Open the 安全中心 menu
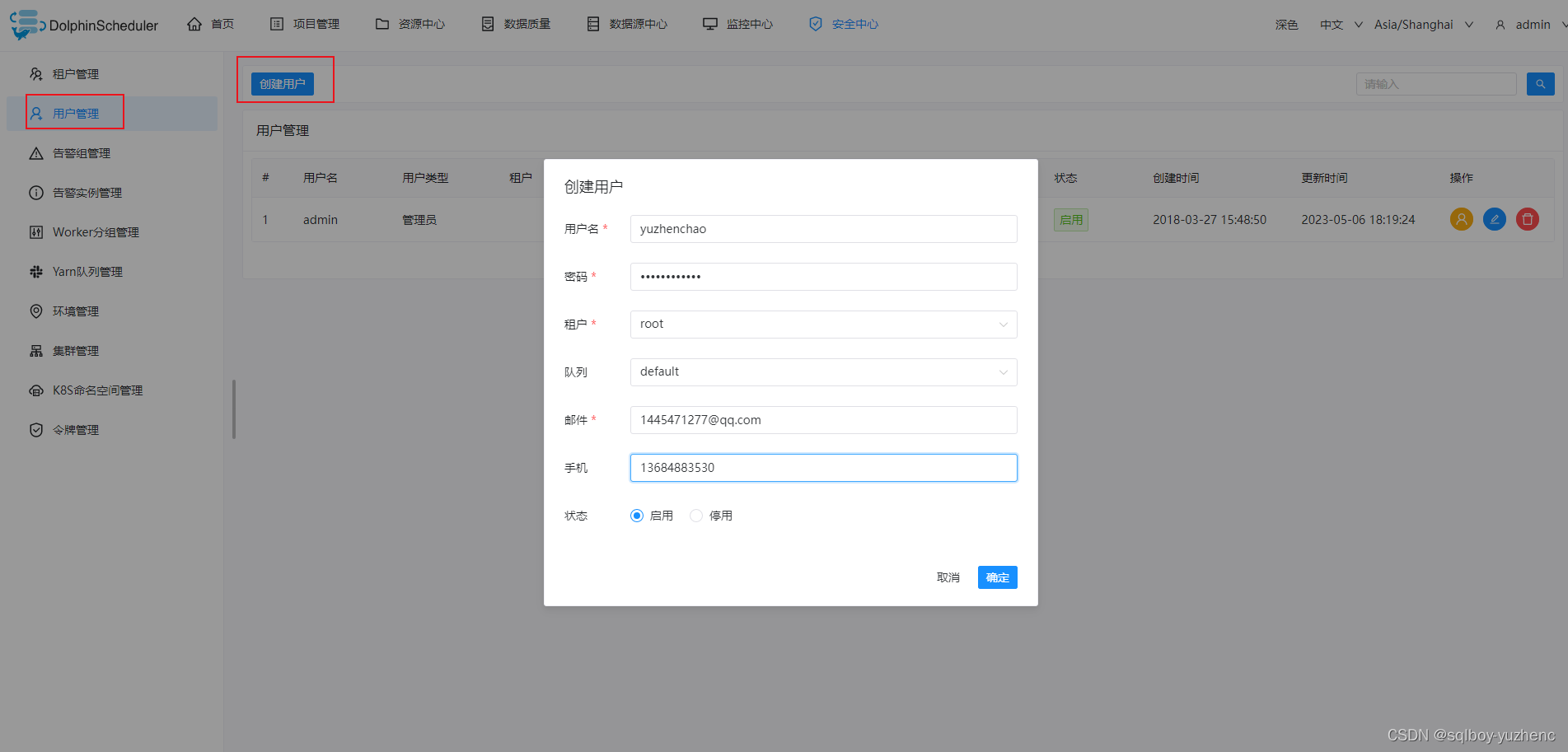This screenshot has height=752, width=1568. point(843,24)
